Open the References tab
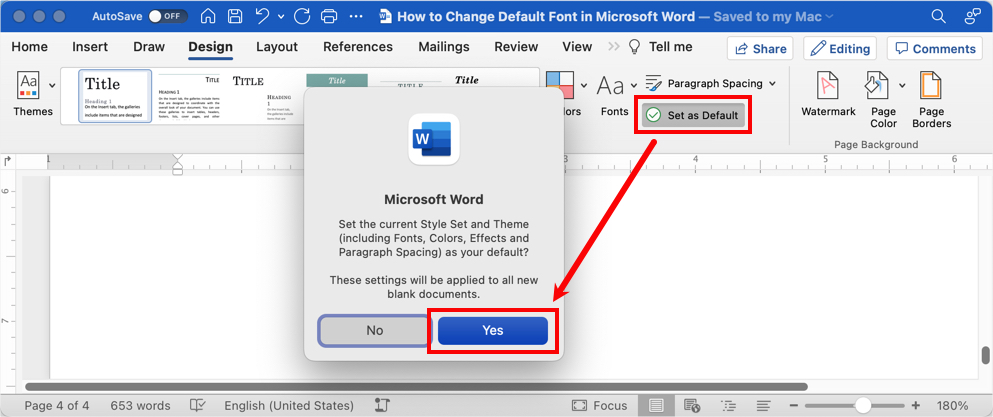The image size is (993, 417). point(358,47)
